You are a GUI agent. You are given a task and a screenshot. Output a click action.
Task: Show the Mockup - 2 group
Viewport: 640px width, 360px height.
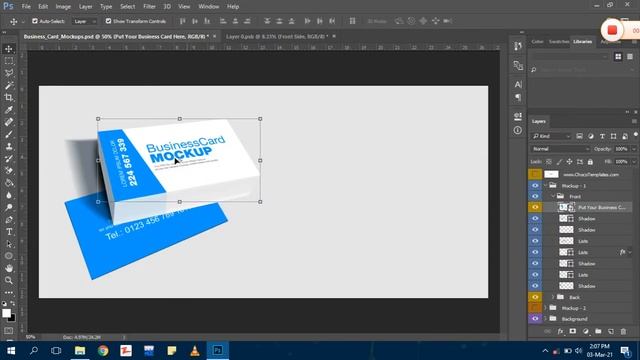tap(535, 308)
